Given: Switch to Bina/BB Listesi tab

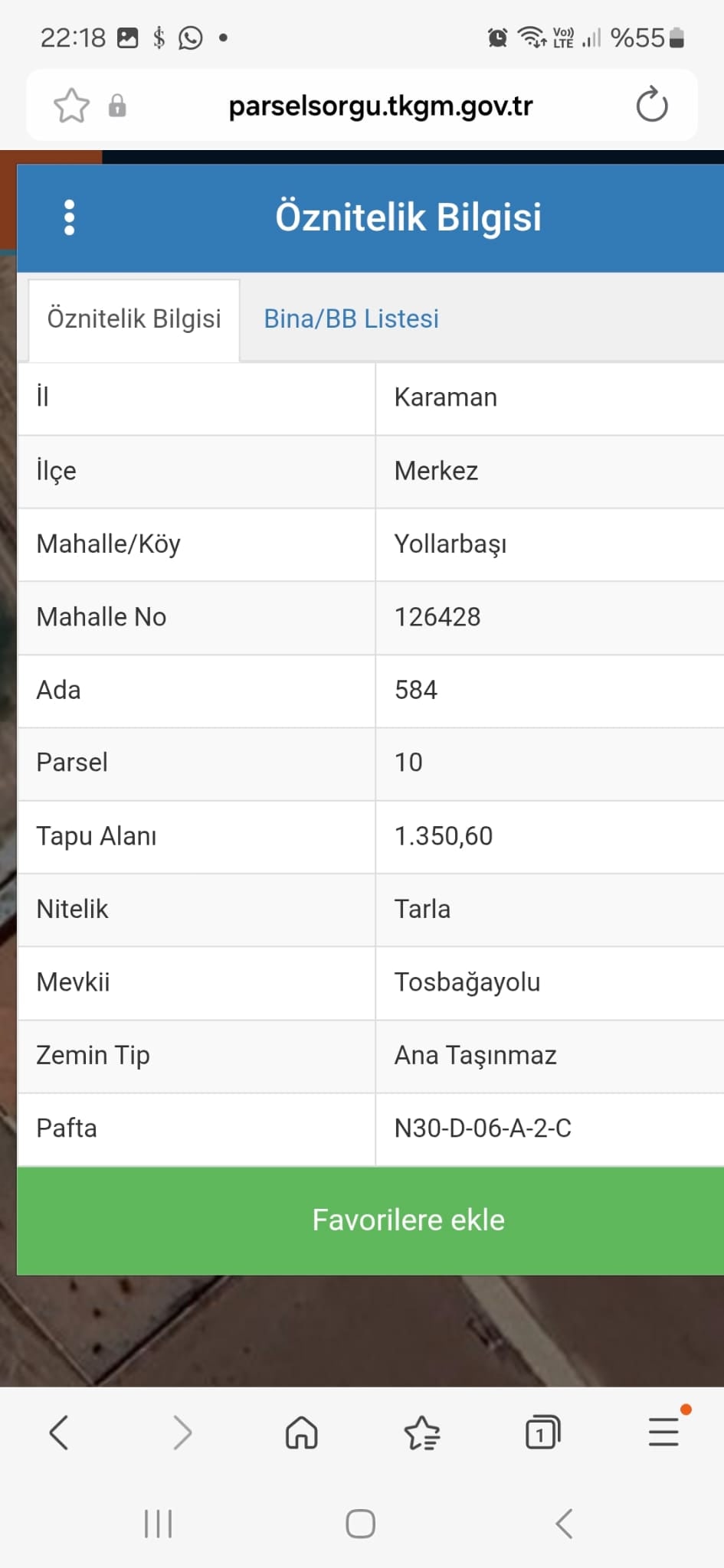Looking at the screenshot, I should click(351, 318).
